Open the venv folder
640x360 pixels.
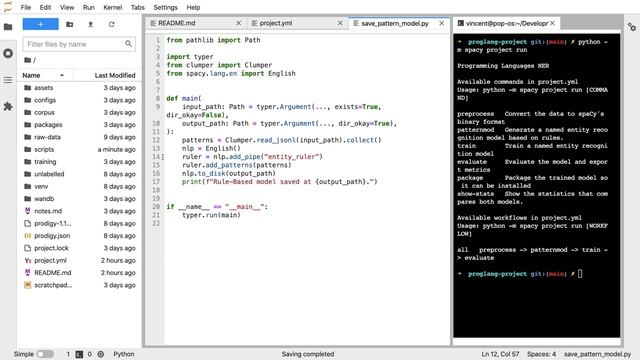click(x=79, y=186)
